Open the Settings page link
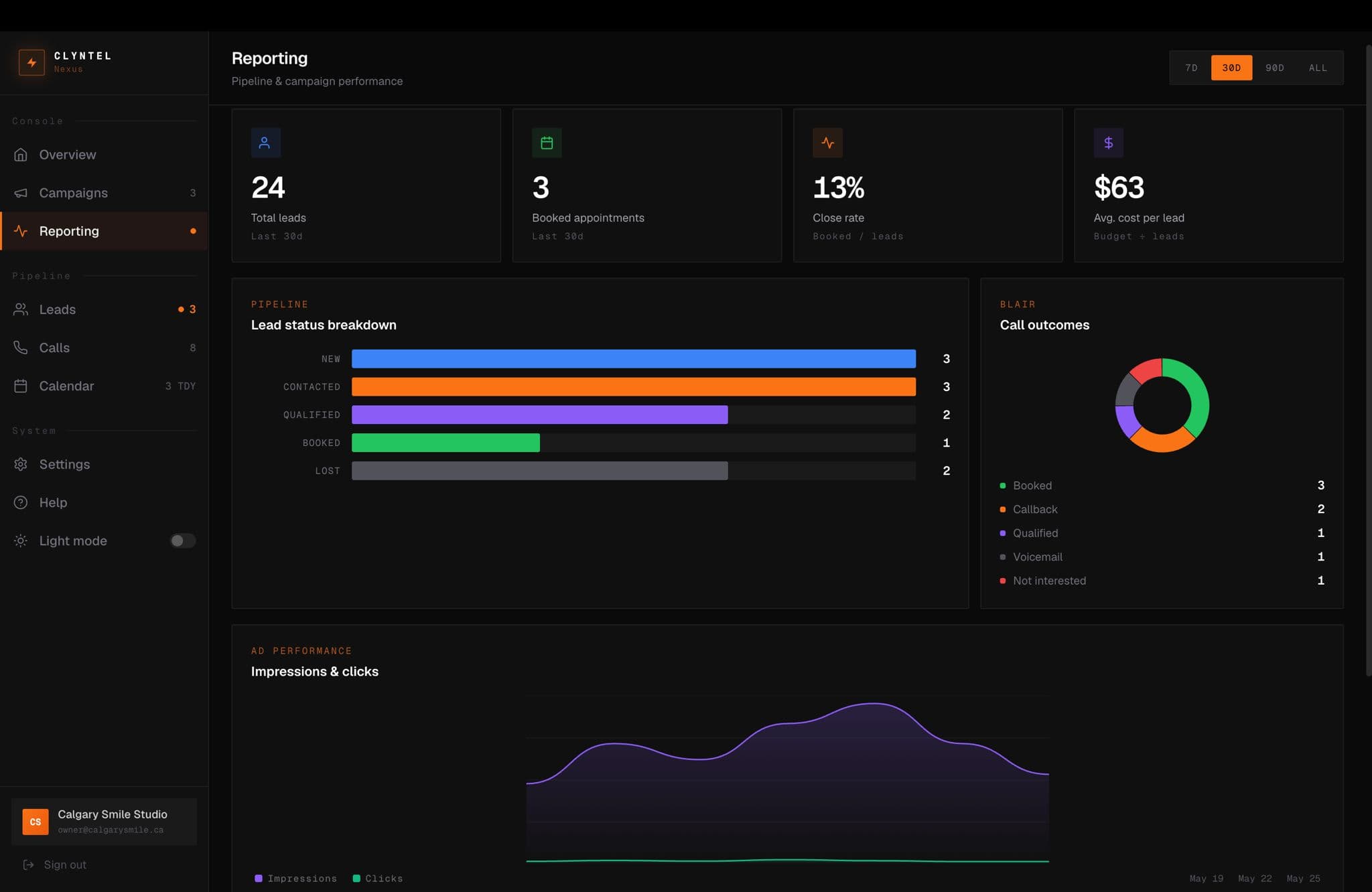The image size is (1372, 892). tap(104, 464)
